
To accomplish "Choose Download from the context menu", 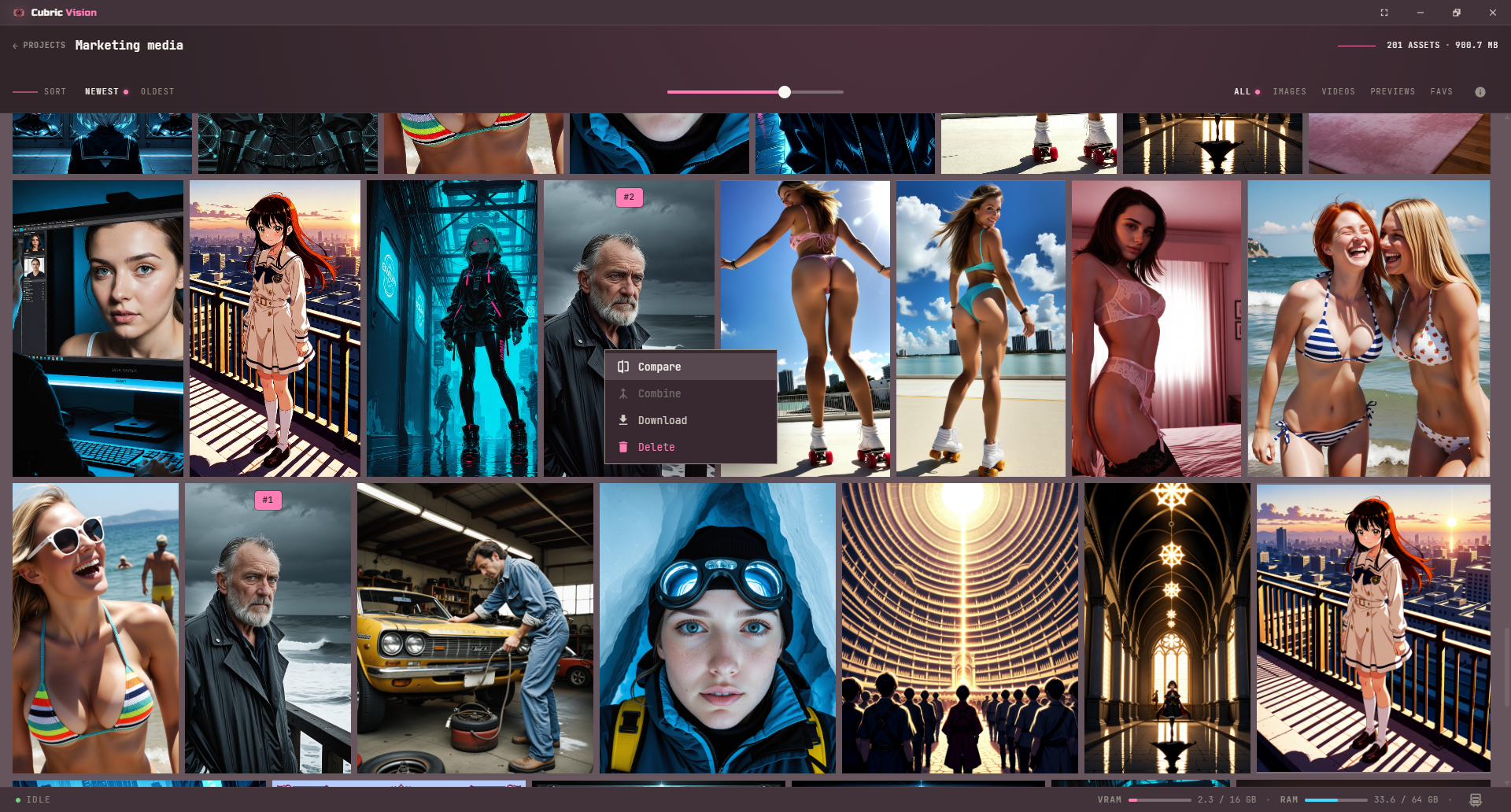I will pyautogui.click(x=691, y=420).
